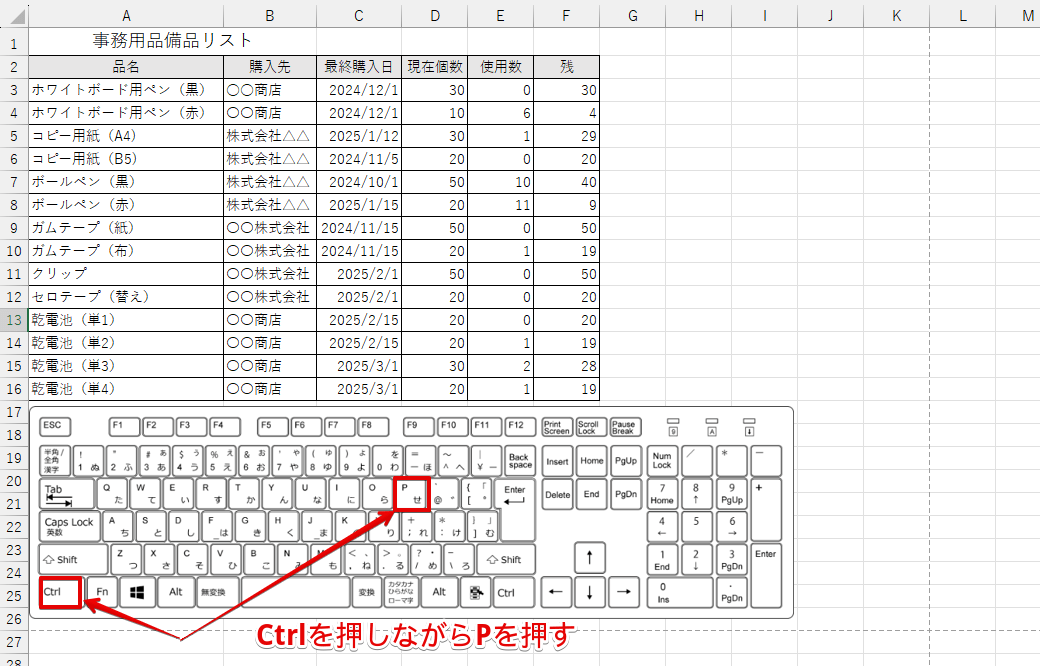Select the 品名 header cell
The height and width of the screenshot is (666, 1040).
coord(126,66)
